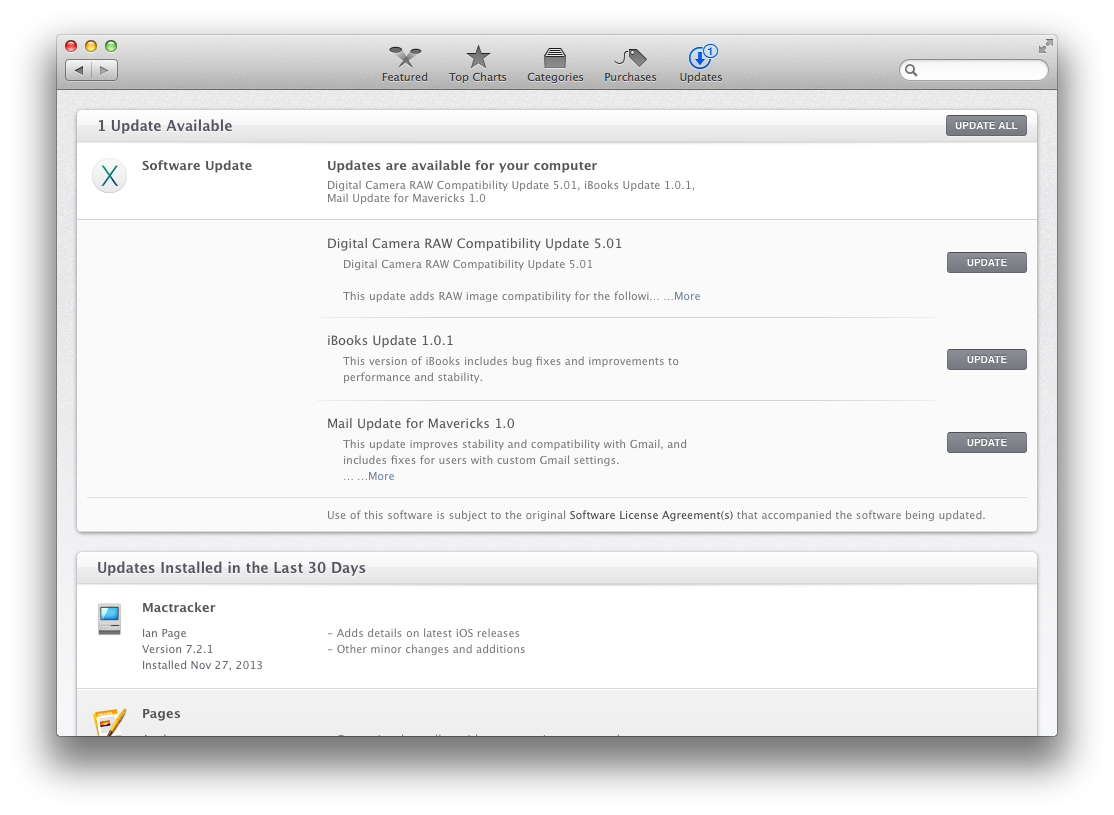The width and height of the screenshot is (1114, 815).
Task: Click the magnifier icon in search field
Action: 912,70
